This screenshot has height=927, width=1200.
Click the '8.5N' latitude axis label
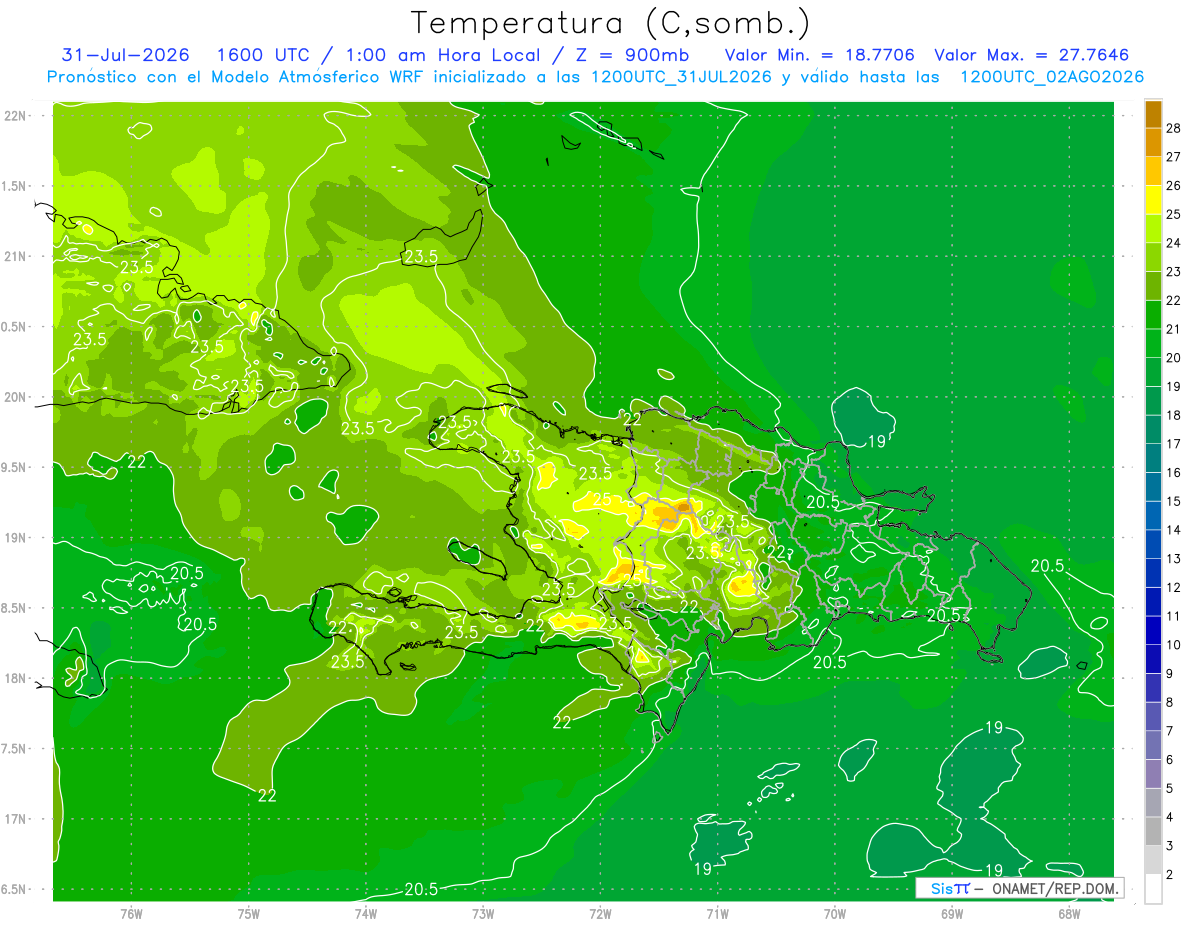coord(15,608)
